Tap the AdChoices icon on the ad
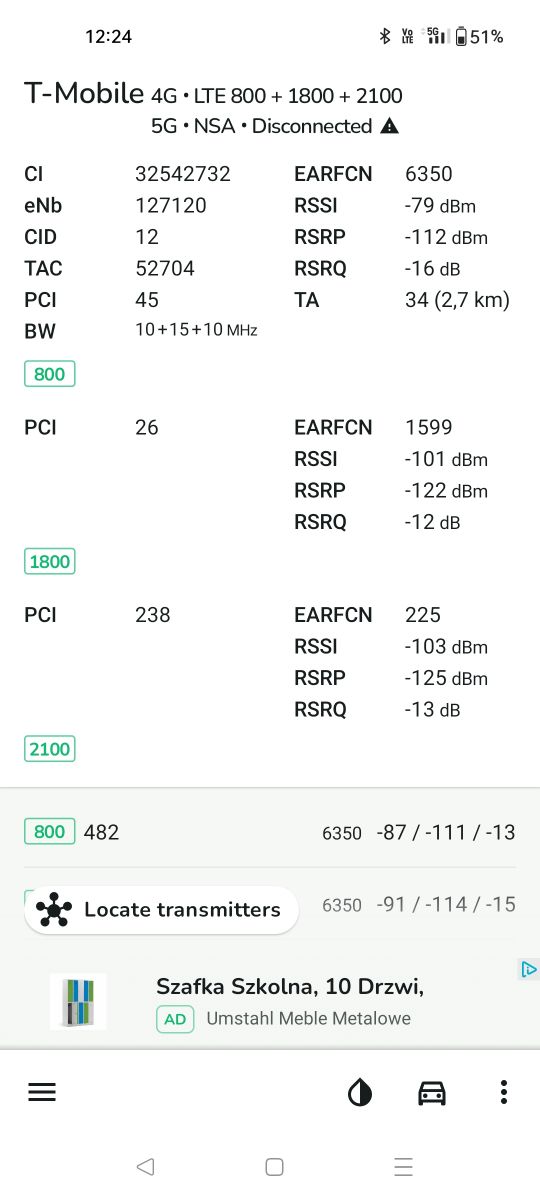 [x=529, y=969]
